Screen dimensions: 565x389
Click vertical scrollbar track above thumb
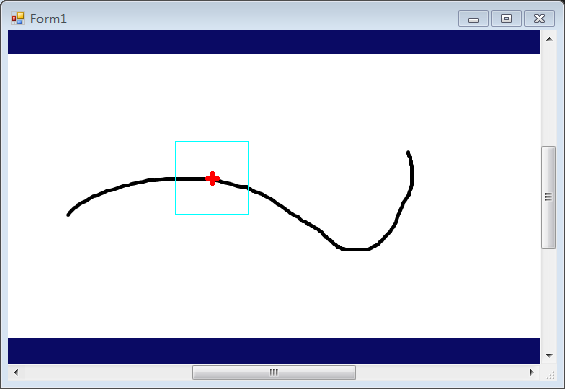pyautogui.click(x=548, y=97)
